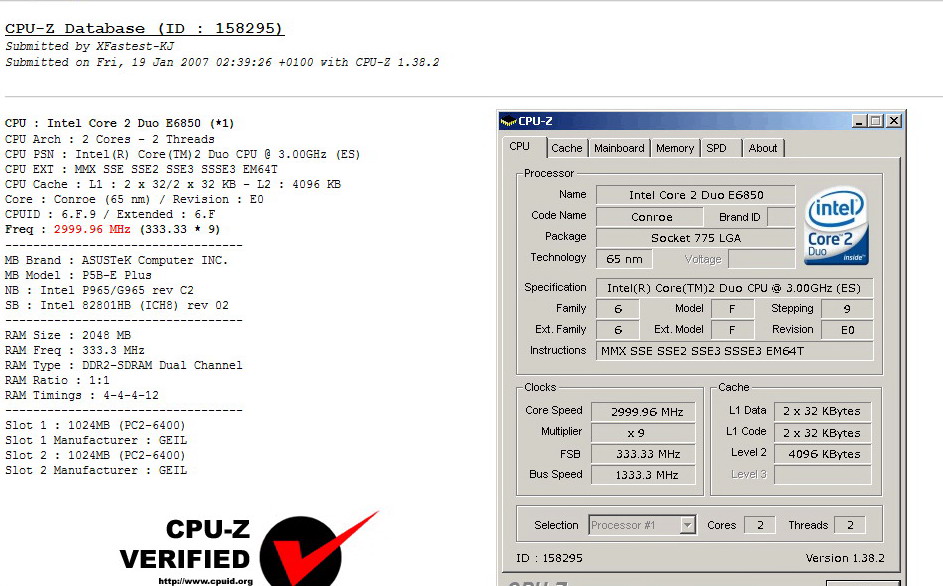Click the L1 Data cache value field
This screenshot has width=943, height=586.
pos(822,412)
